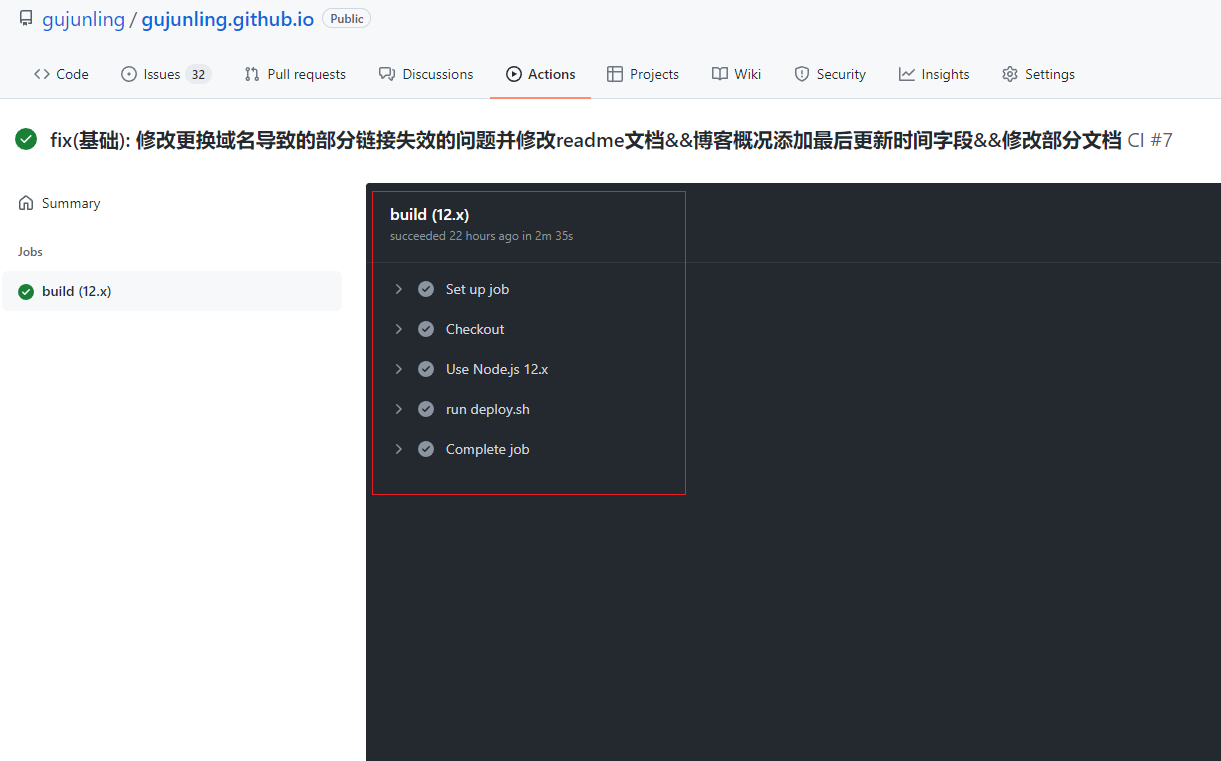Click the green success checkmark beside the commit title
1221x761 pixels.
pyautogui.click(x=26, y=139)
